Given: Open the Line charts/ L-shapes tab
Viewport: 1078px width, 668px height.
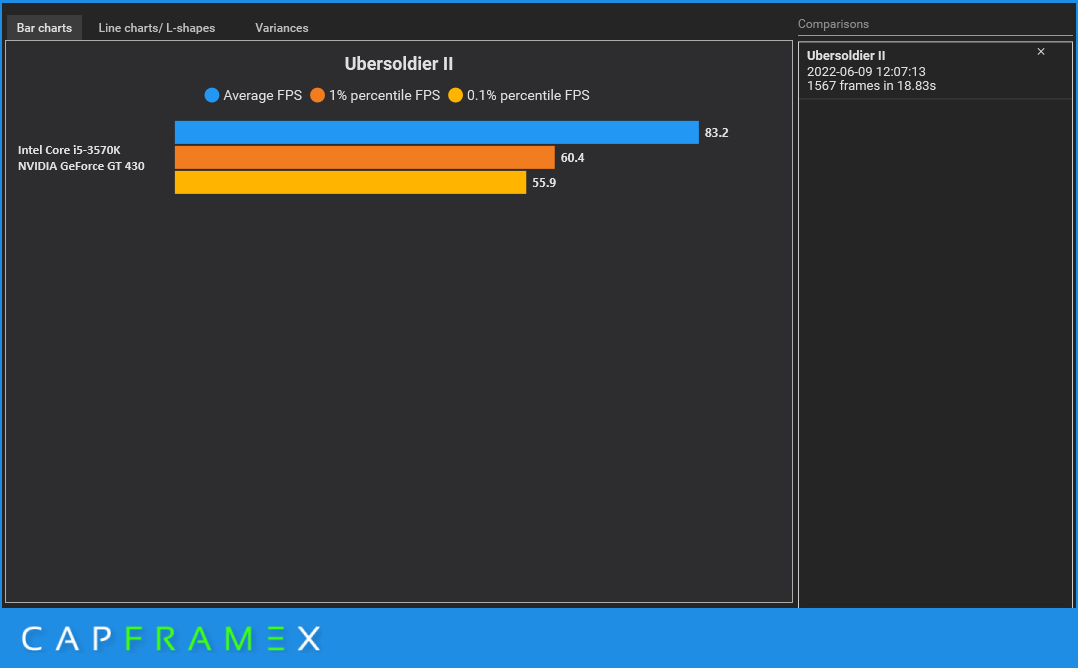Looking at the screenshot, I should point(157,27).
